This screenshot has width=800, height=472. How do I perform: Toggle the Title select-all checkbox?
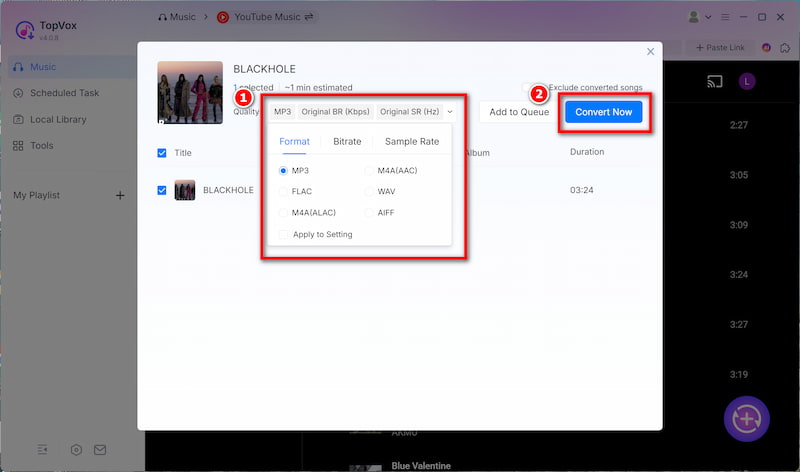pyautogui.click(x=162, y=153)
